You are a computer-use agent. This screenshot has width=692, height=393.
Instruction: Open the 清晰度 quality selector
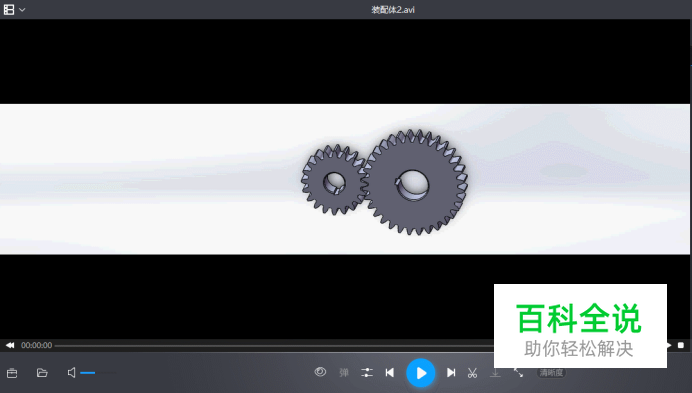tap(552, 373)
